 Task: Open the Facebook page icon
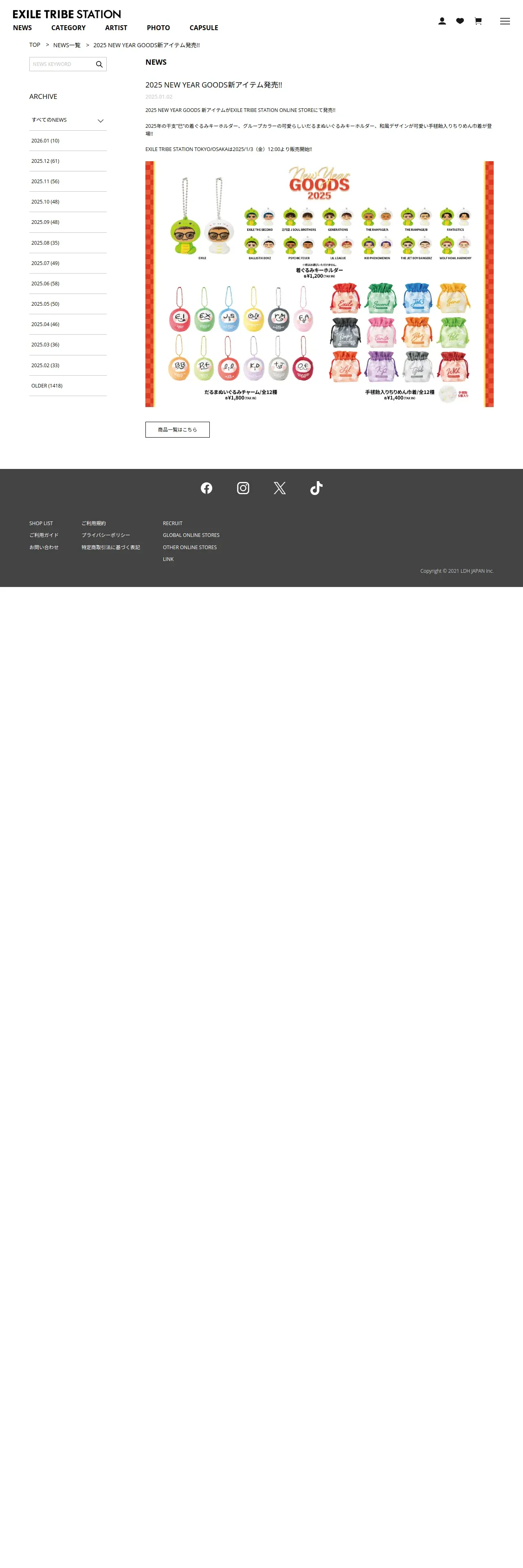pyautogui.click(x=207, y=488)
